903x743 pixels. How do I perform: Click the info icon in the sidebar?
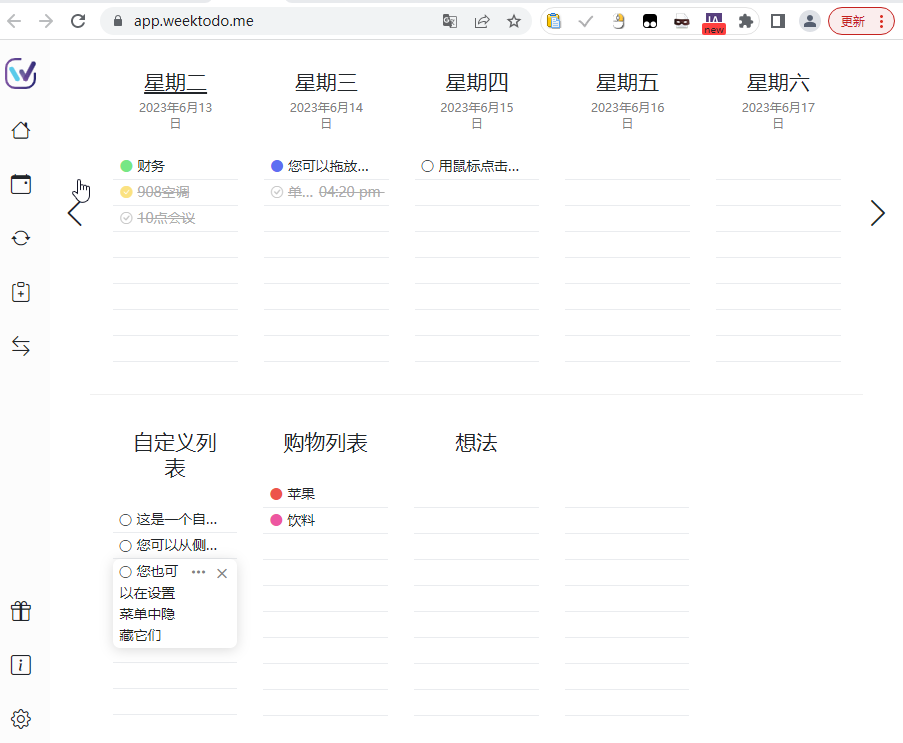tap(21, 665)
